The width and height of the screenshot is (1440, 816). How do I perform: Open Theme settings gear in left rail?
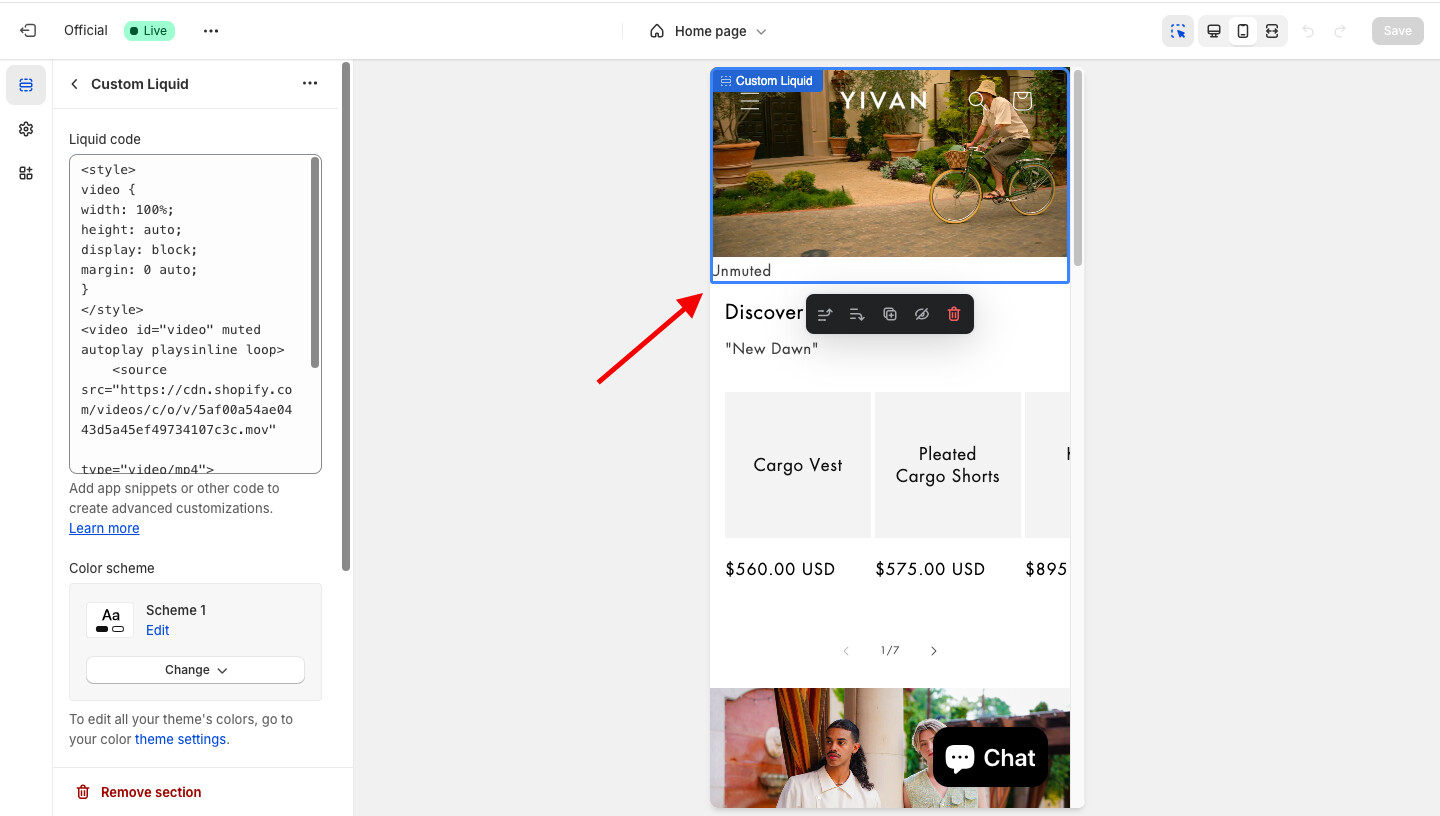(x=26, y=129)
